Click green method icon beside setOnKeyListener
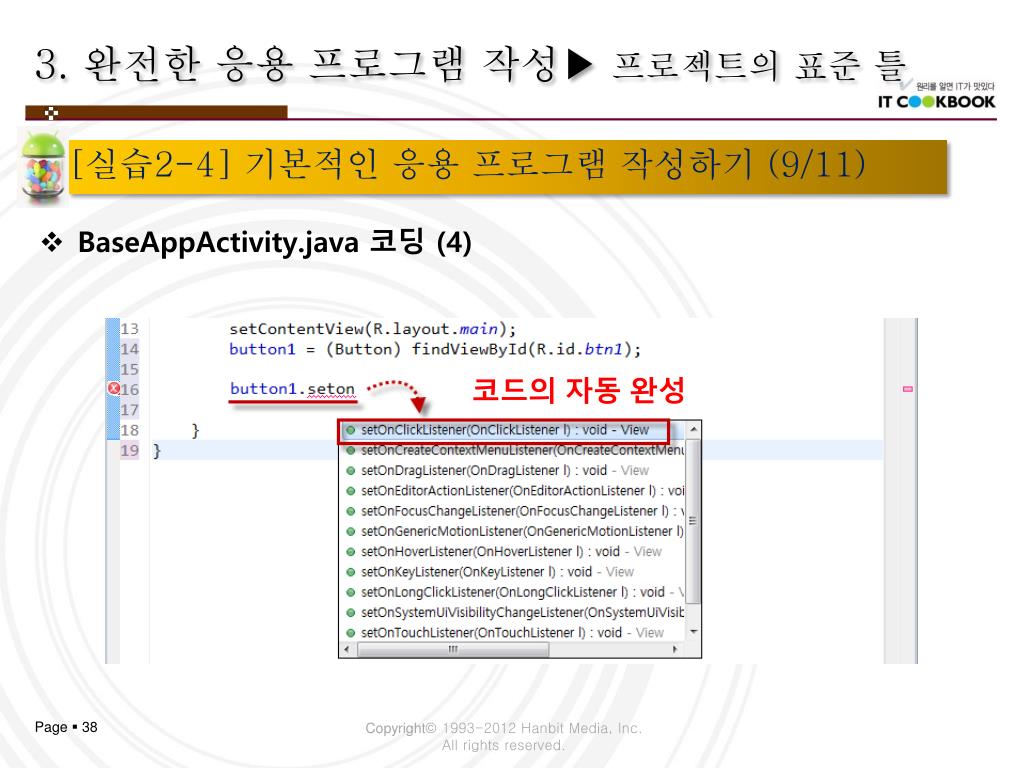 pos(351,571)
